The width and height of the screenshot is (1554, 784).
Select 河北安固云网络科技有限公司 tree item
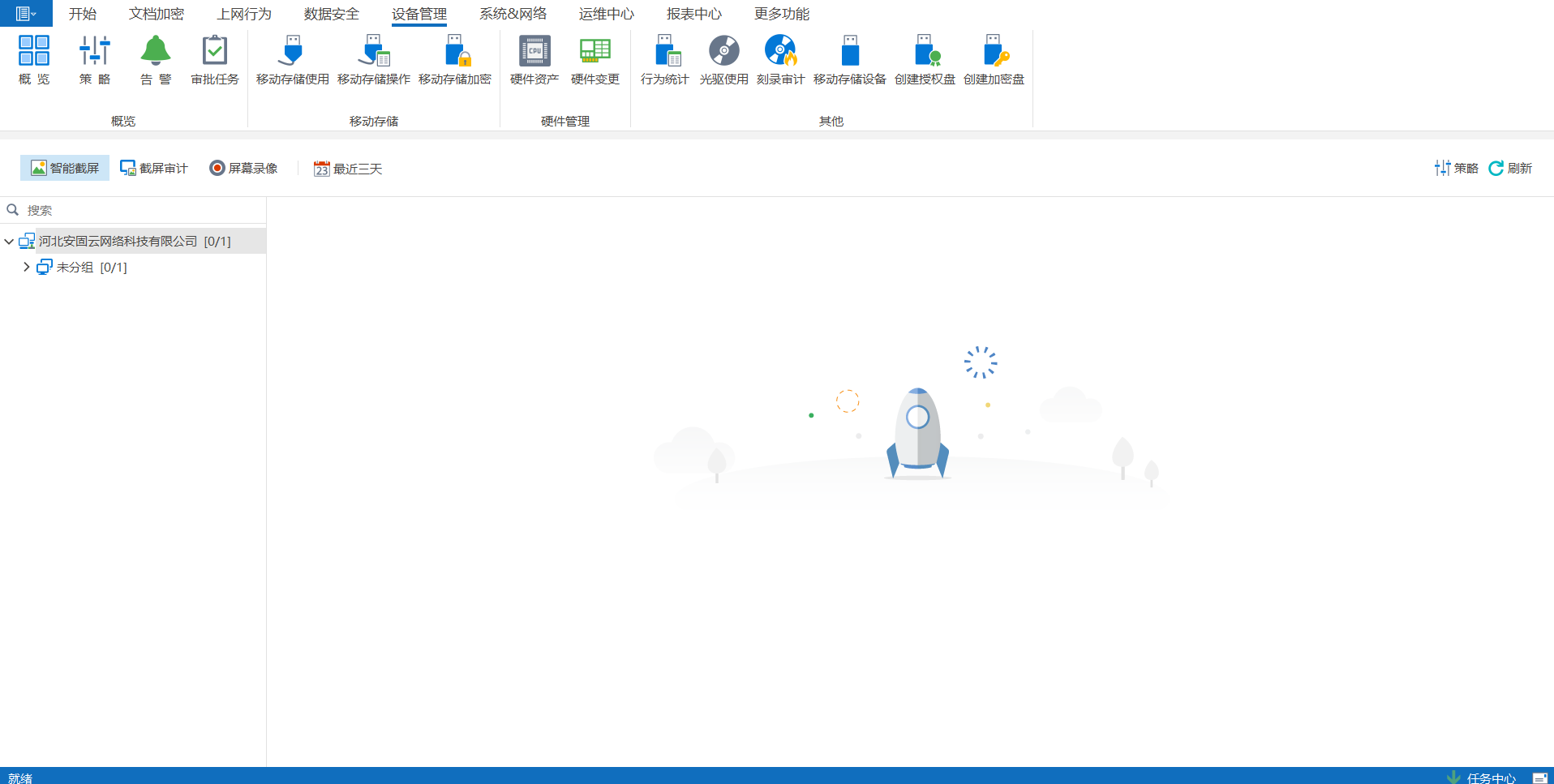click(x=133, y=241)
